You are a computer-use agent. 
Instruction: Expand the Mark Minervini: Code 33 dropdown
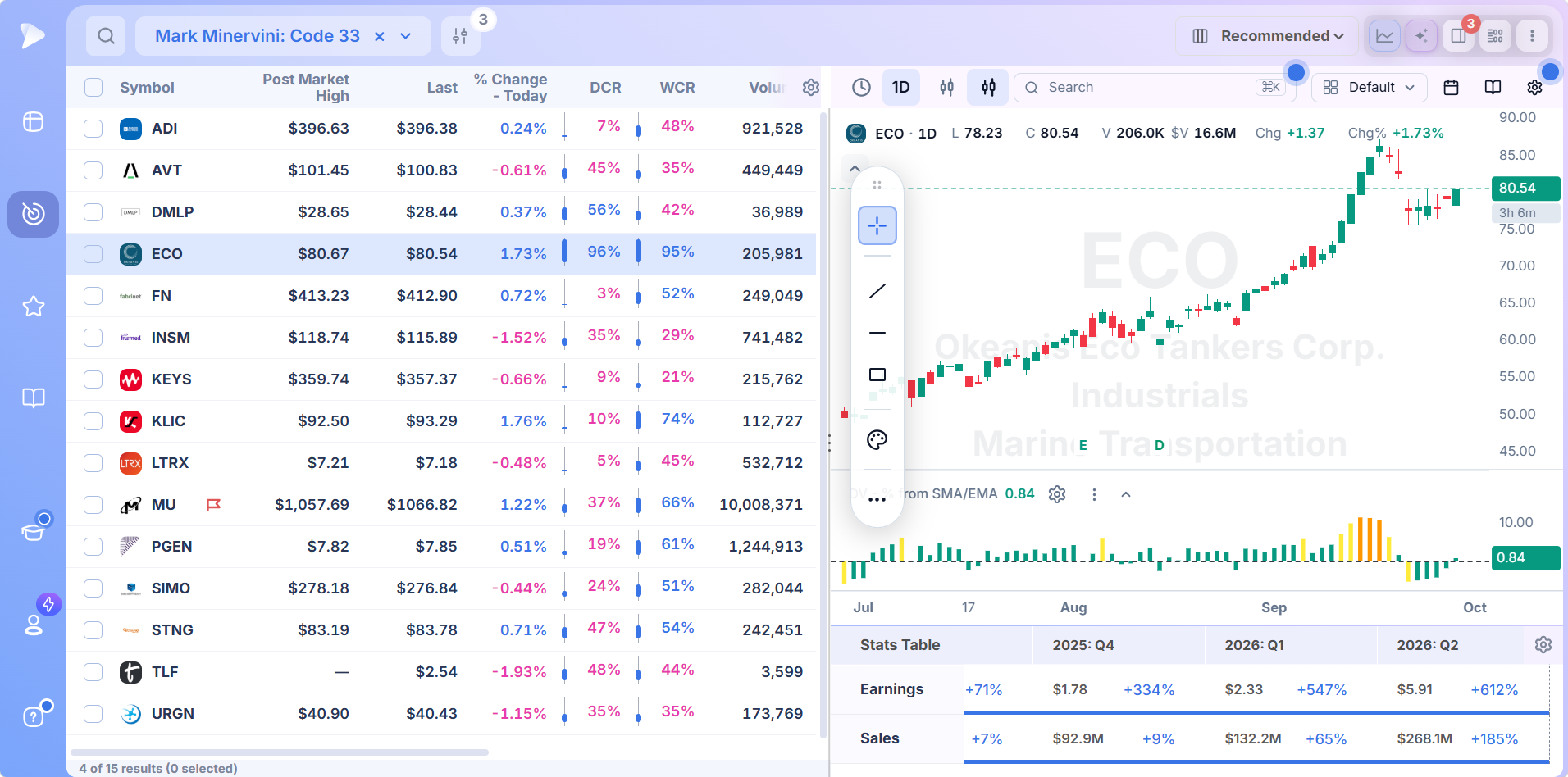405,36
